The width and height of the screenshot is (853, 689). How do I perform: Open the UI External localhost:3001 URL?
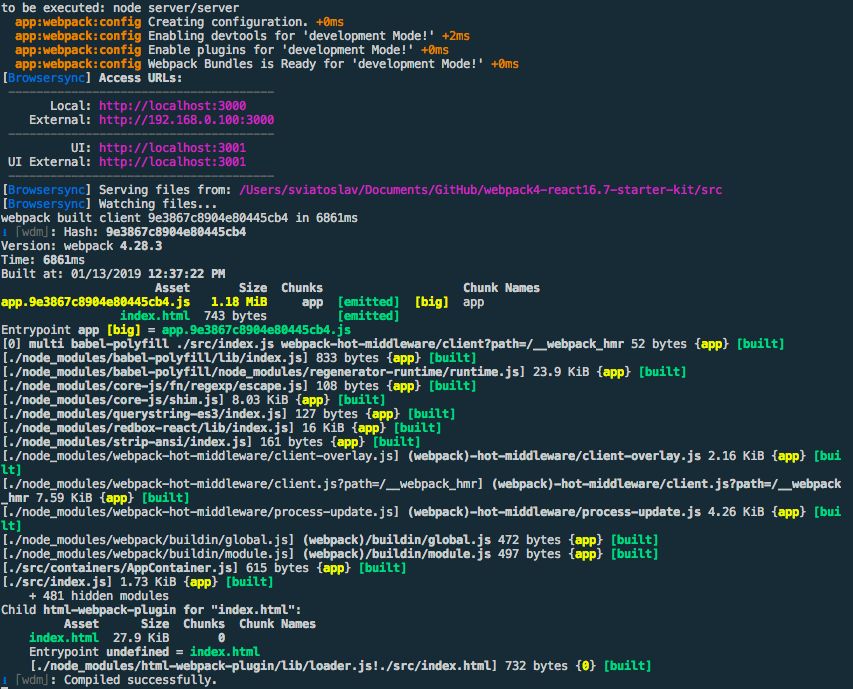tap(172, 162)
